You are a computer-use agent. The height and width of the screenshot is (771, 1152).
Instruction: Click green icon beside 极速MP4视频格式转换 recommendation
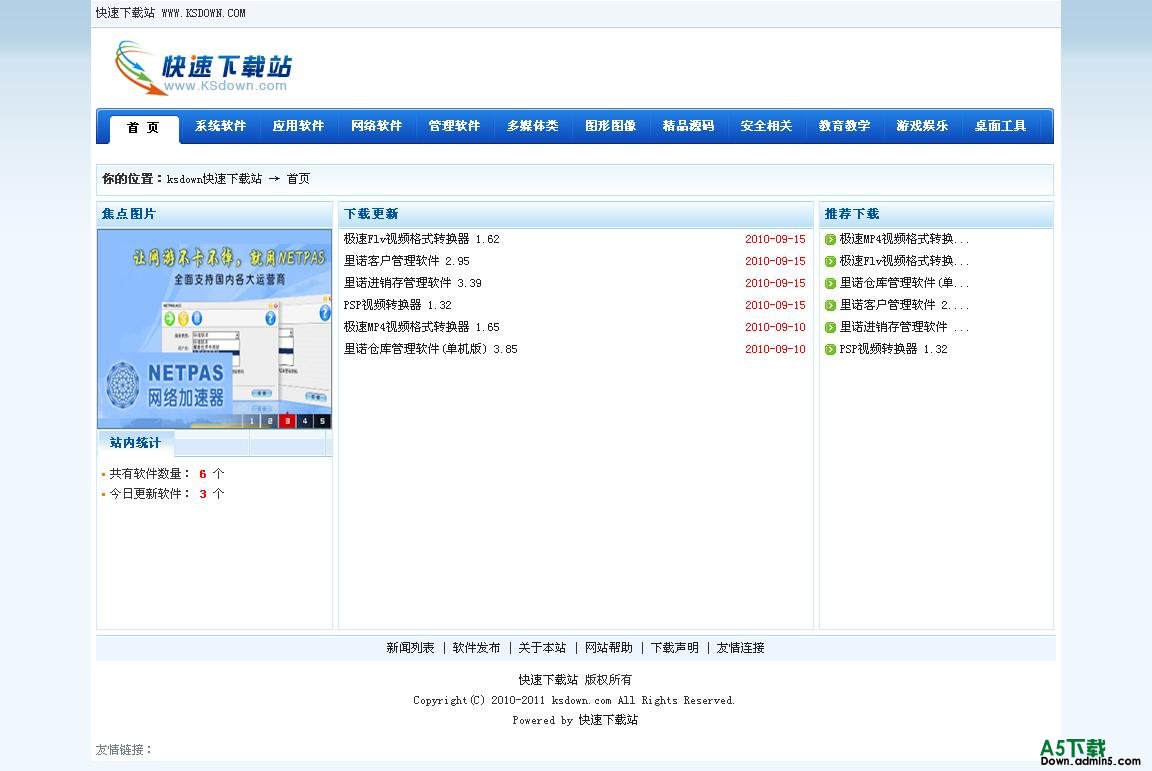830,239
